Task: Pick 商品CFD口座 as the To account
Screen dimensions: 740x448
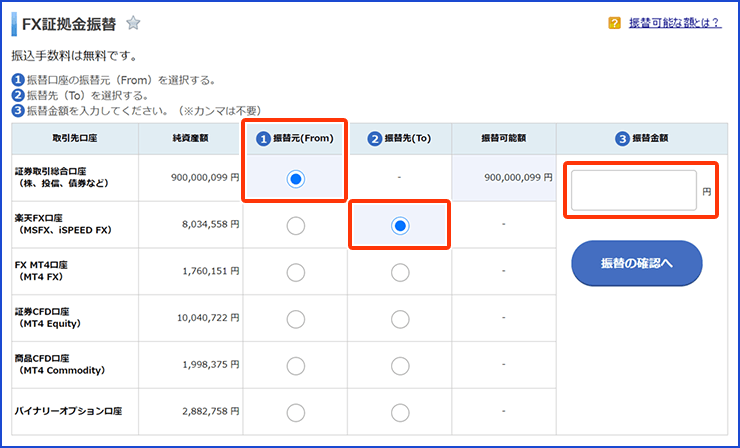Action: 400,366
